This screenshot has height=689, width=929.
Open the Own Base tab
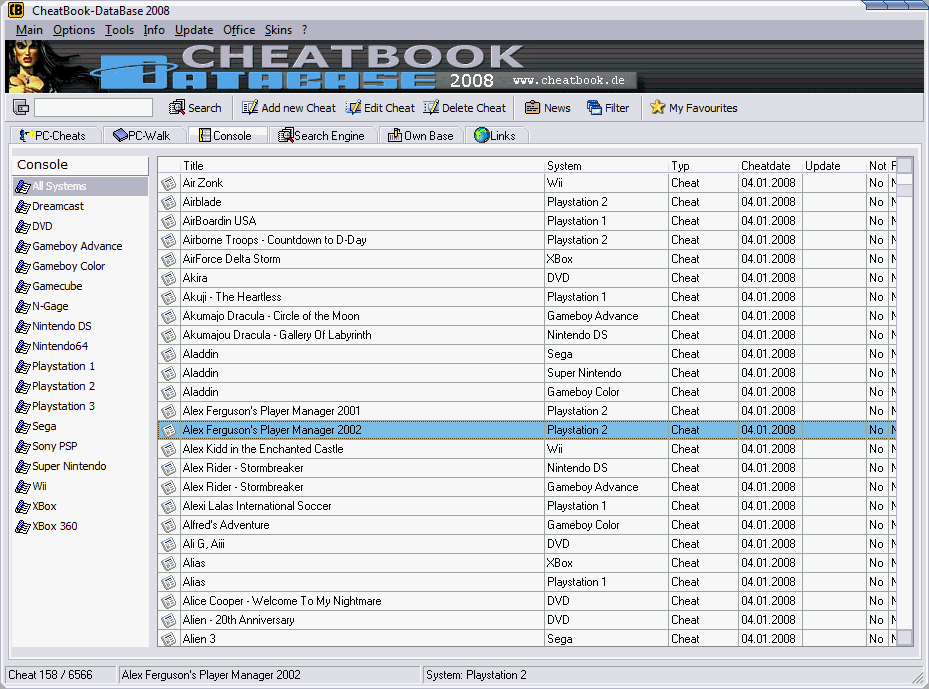point(420,136)
